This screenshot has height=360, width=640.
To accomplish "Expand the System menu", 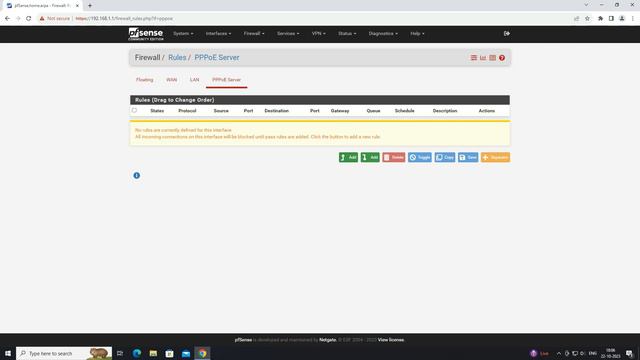I will coord(183,33).
